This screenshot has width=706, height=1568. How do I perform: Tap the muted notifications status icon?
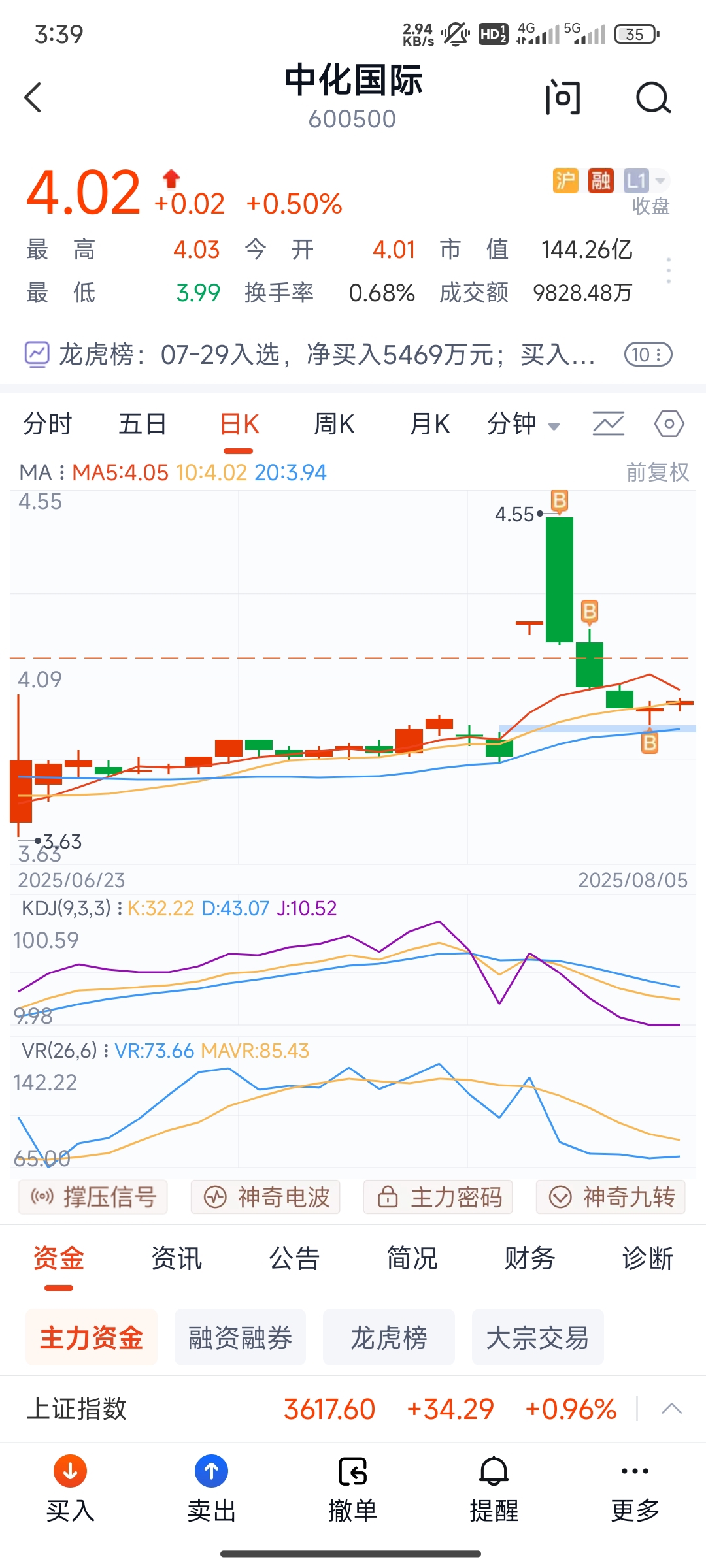[455, 34]
